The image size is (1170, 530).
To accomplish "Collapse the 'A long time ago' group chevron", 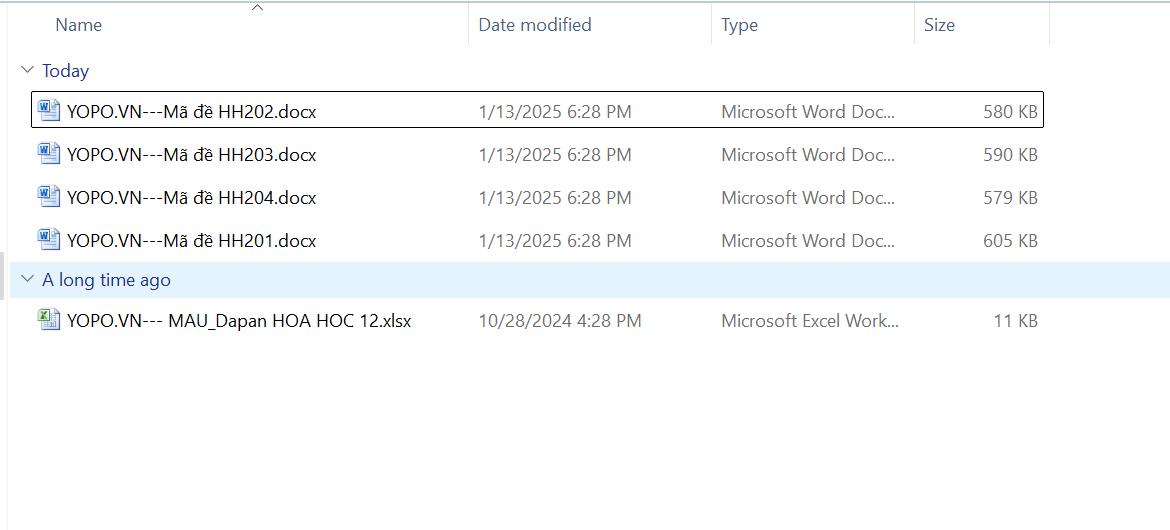I will click(x=26, y=280).
